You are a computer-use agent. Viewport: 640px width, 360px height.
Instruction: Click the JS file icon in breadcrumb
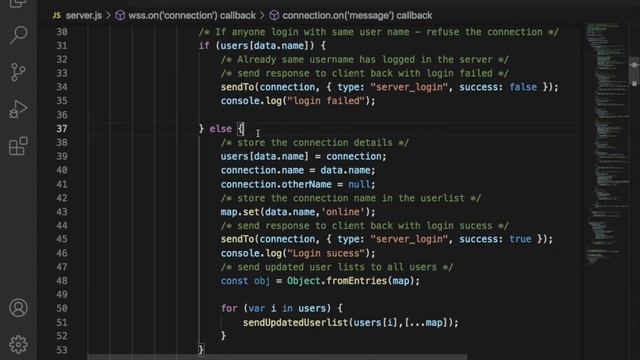tap(57, 16)
